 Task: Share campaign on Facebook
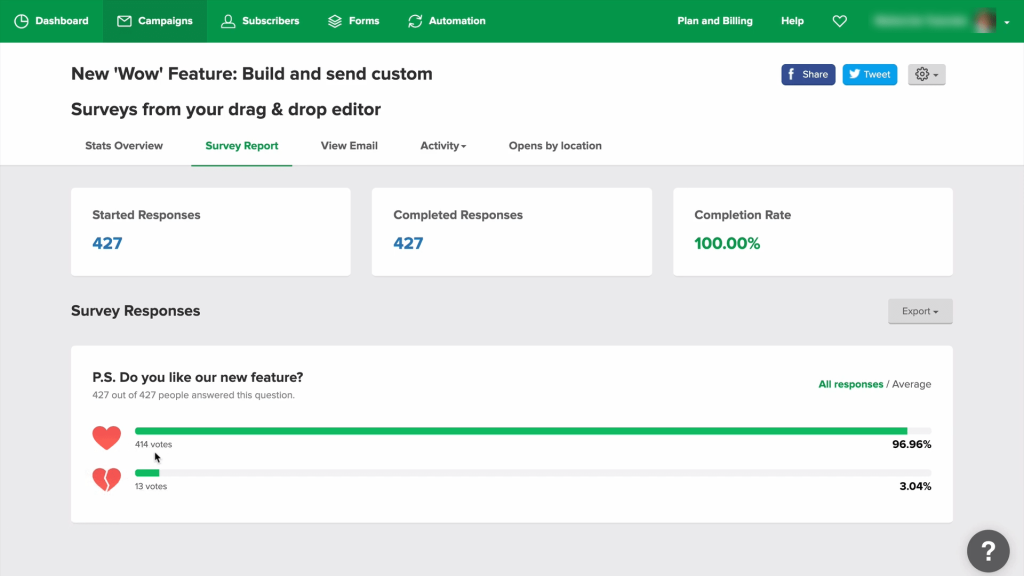tap(808, 74)
